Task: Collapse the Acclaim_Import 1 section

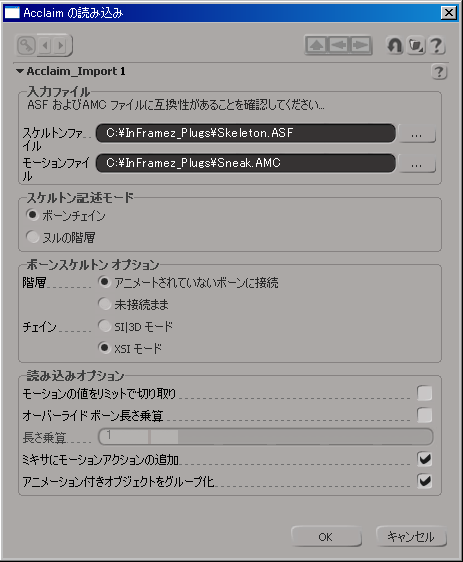Action: point(20,71)
